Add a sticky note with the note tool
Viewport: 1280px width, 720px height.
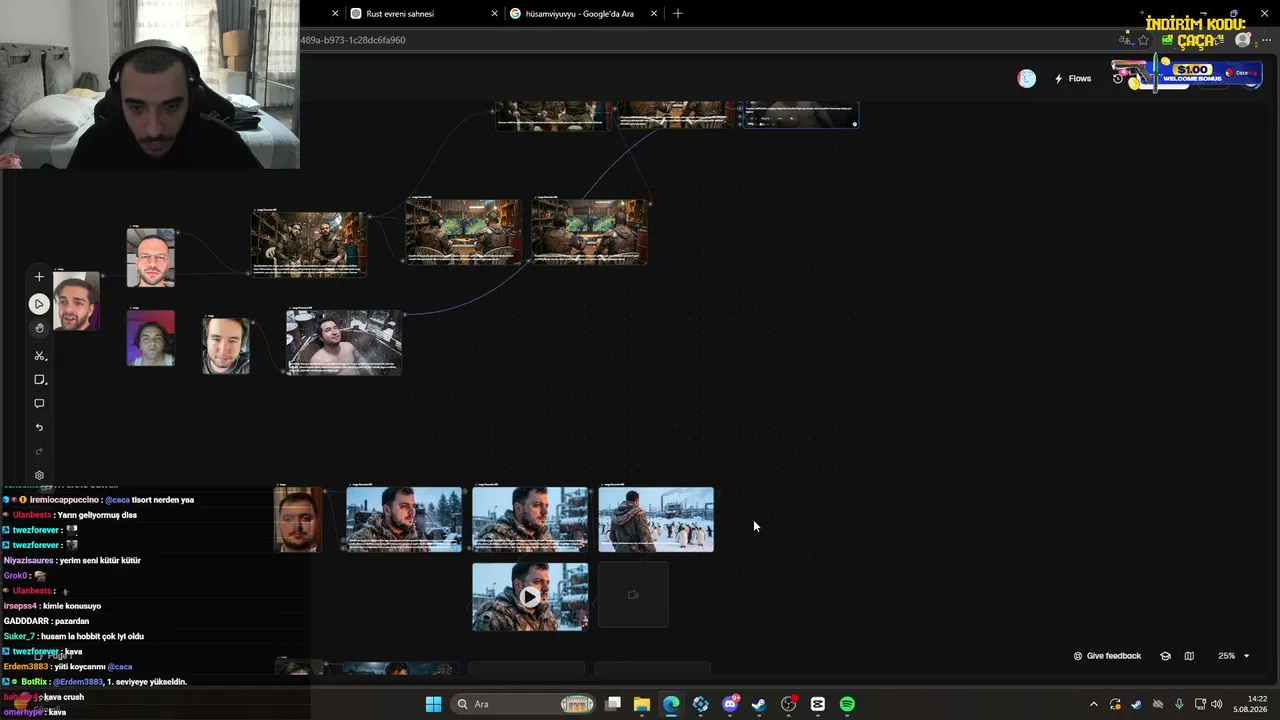tap(39, 380)
